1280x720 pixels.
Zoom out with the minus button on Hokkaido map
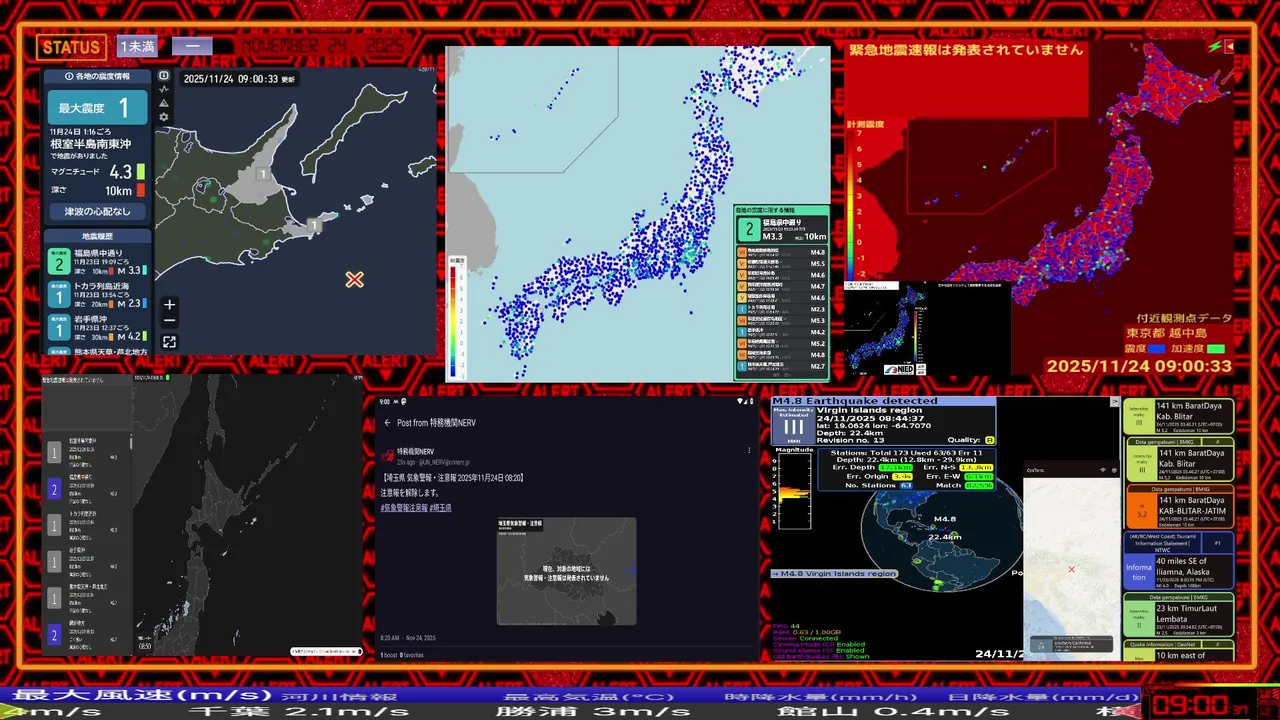[170, 321]
